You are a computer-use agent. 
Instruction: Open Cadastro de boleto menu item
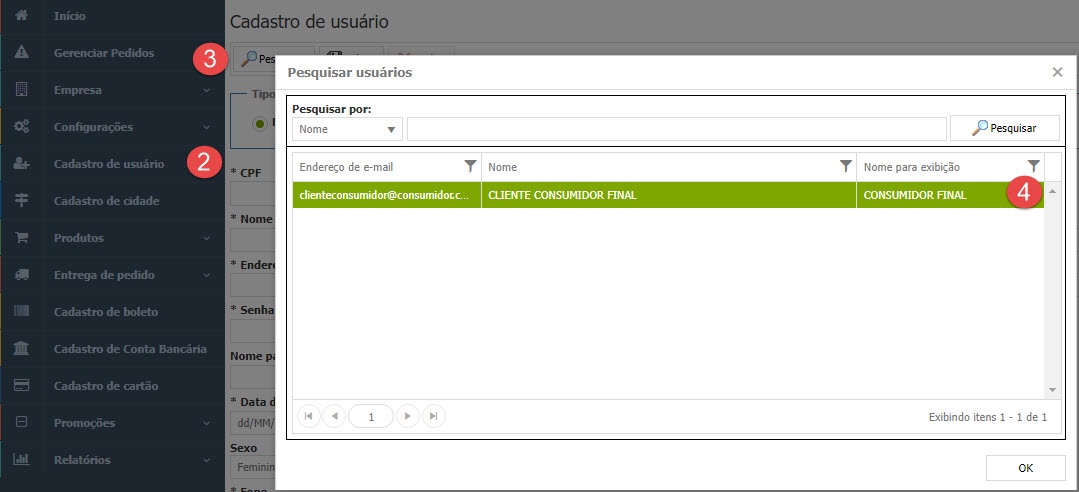click(x=105, y=312)
